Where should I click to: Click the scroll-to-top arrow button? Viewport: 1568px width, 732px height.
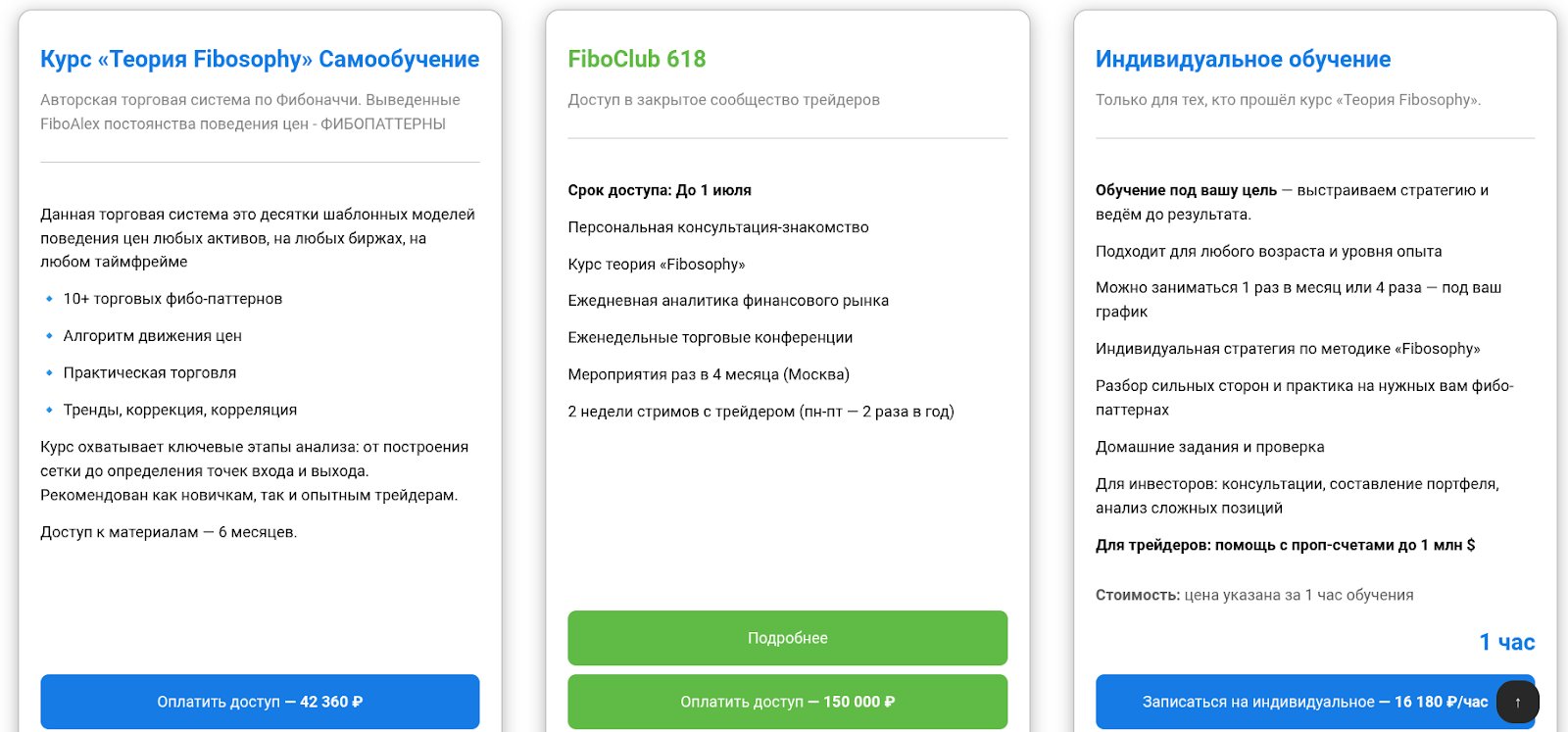point(1518,702)
